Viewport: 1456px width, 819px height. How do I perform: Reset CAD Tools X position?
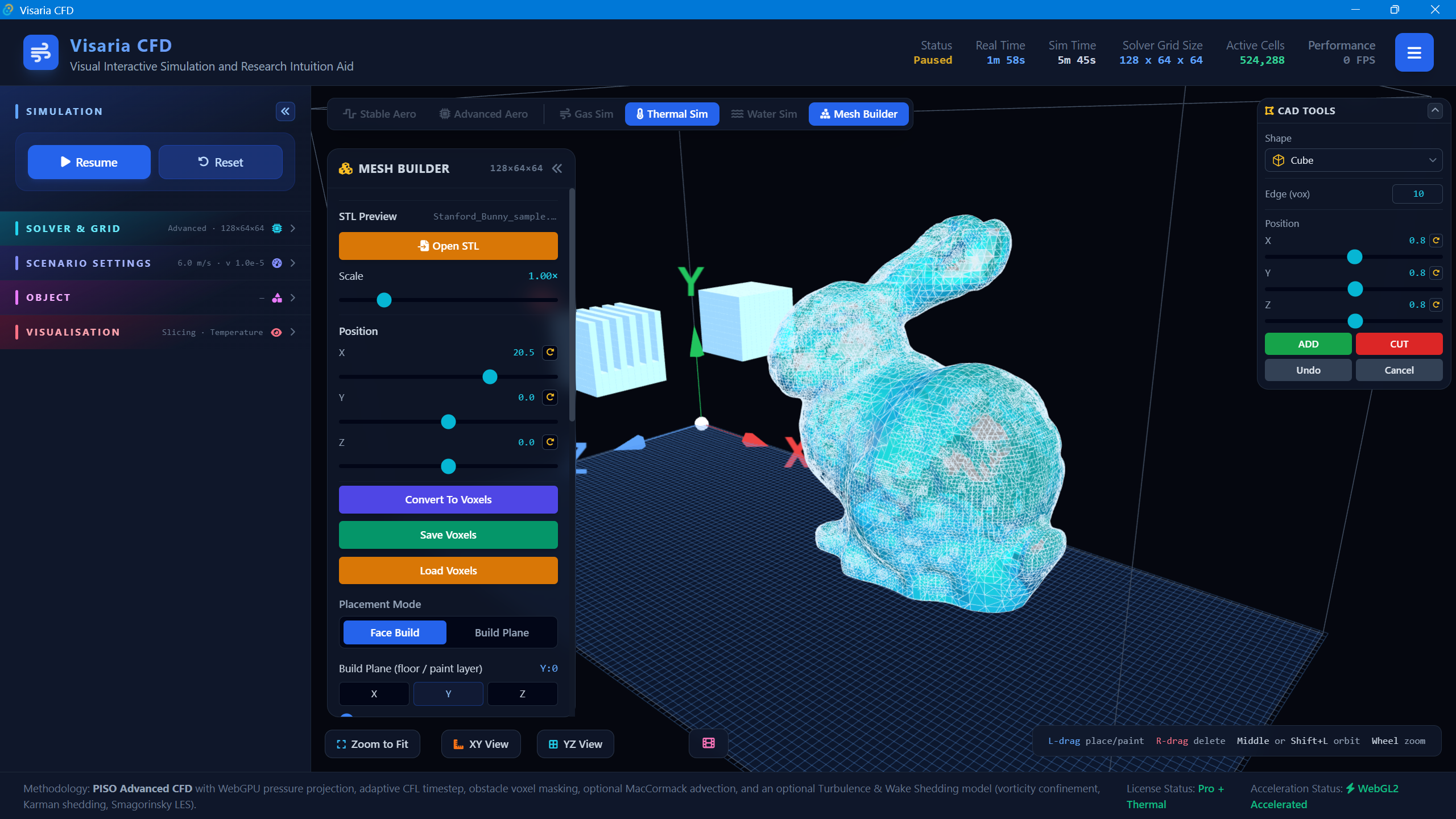pos(1436,241)
